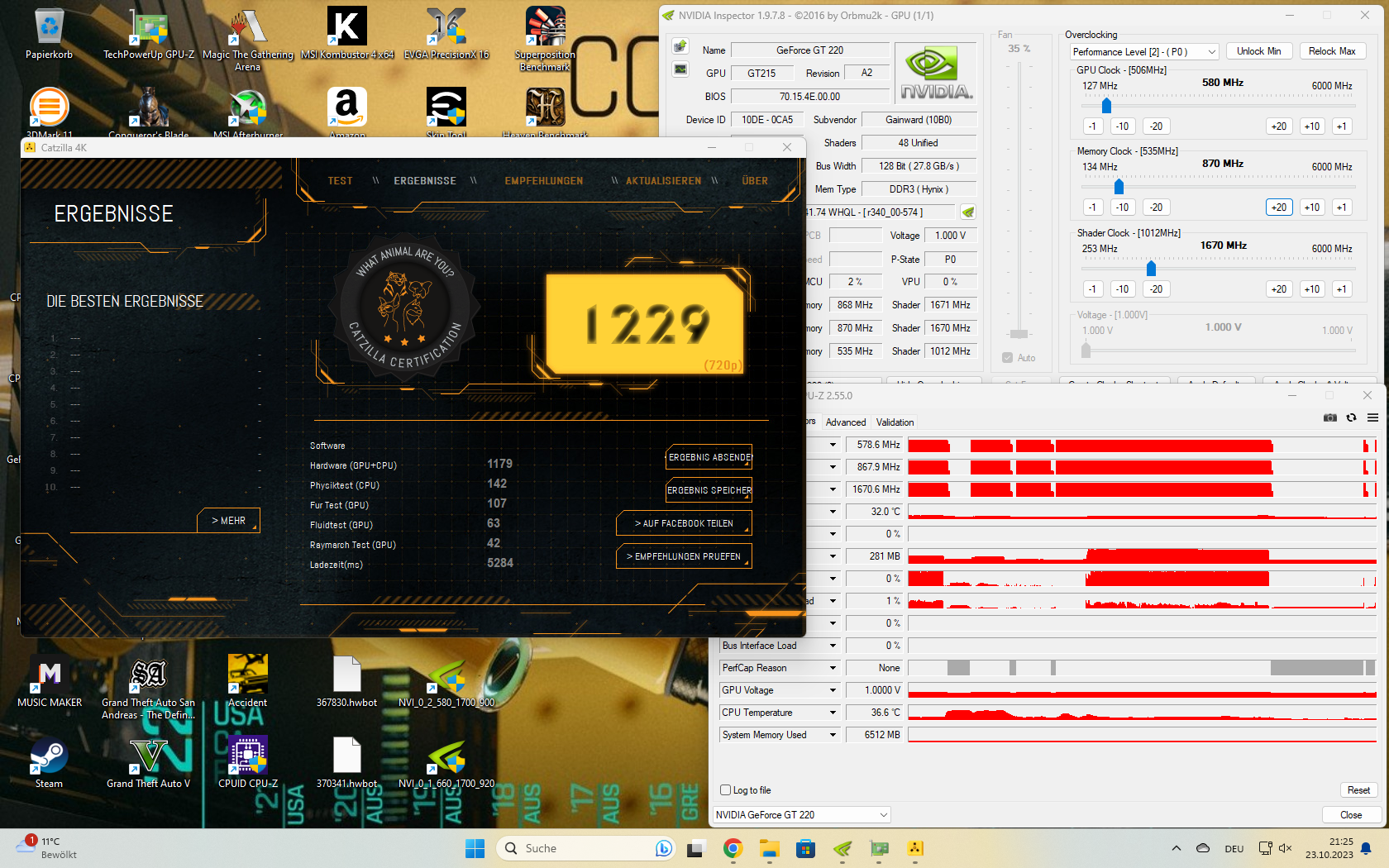Click the Shader Clock slider handle
Image resolution: width=1389 pixels, height=868 pixels.
click(x=1151, y=269)
